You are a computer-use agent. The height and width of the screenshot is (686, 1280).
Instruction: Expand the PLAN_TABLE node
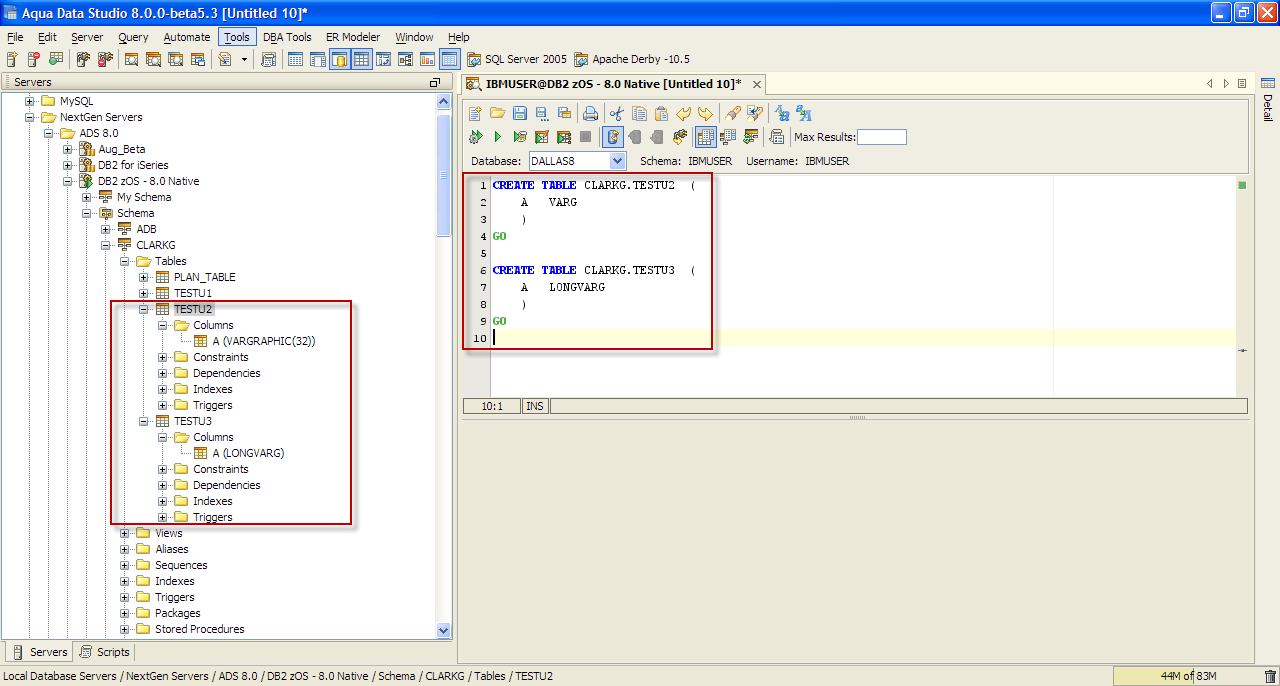(144, 277)
